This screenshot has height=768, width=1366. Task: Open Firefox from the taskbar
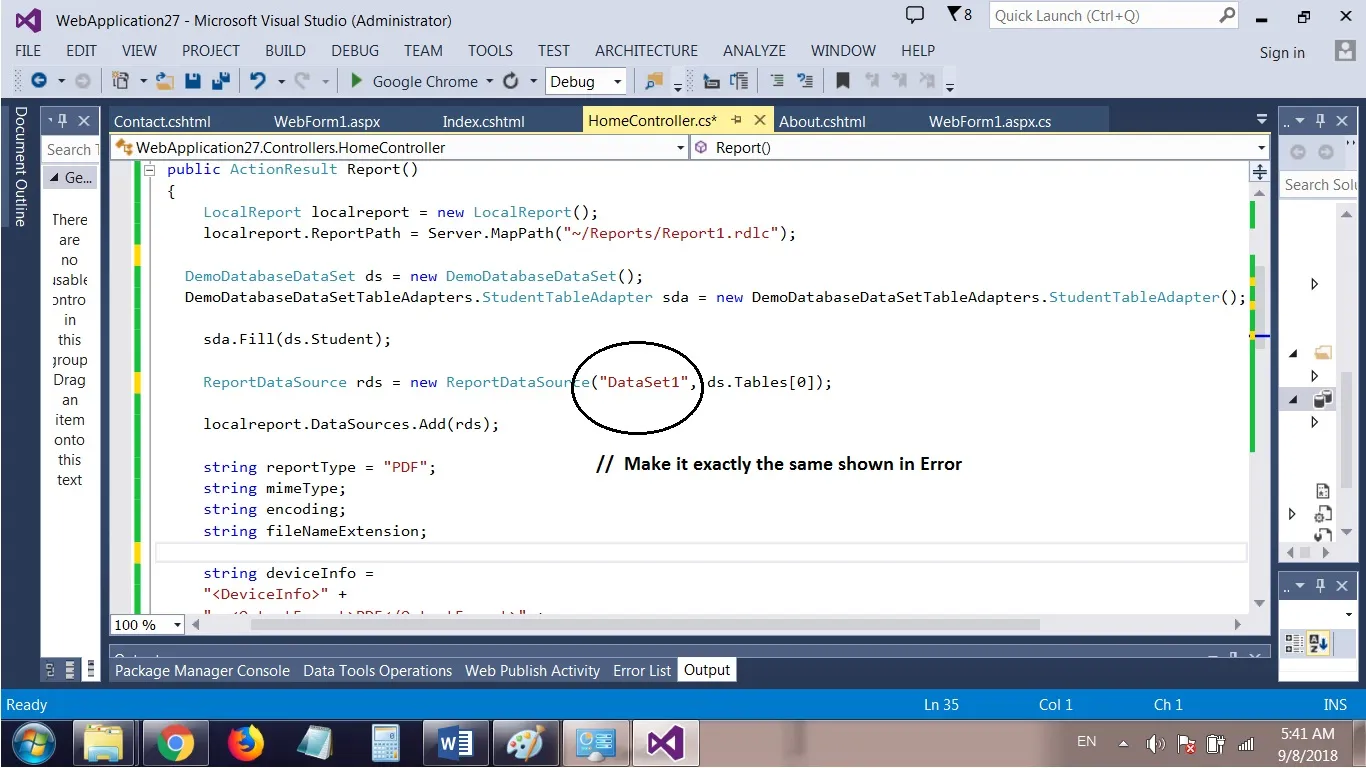[x=245, y=743]
